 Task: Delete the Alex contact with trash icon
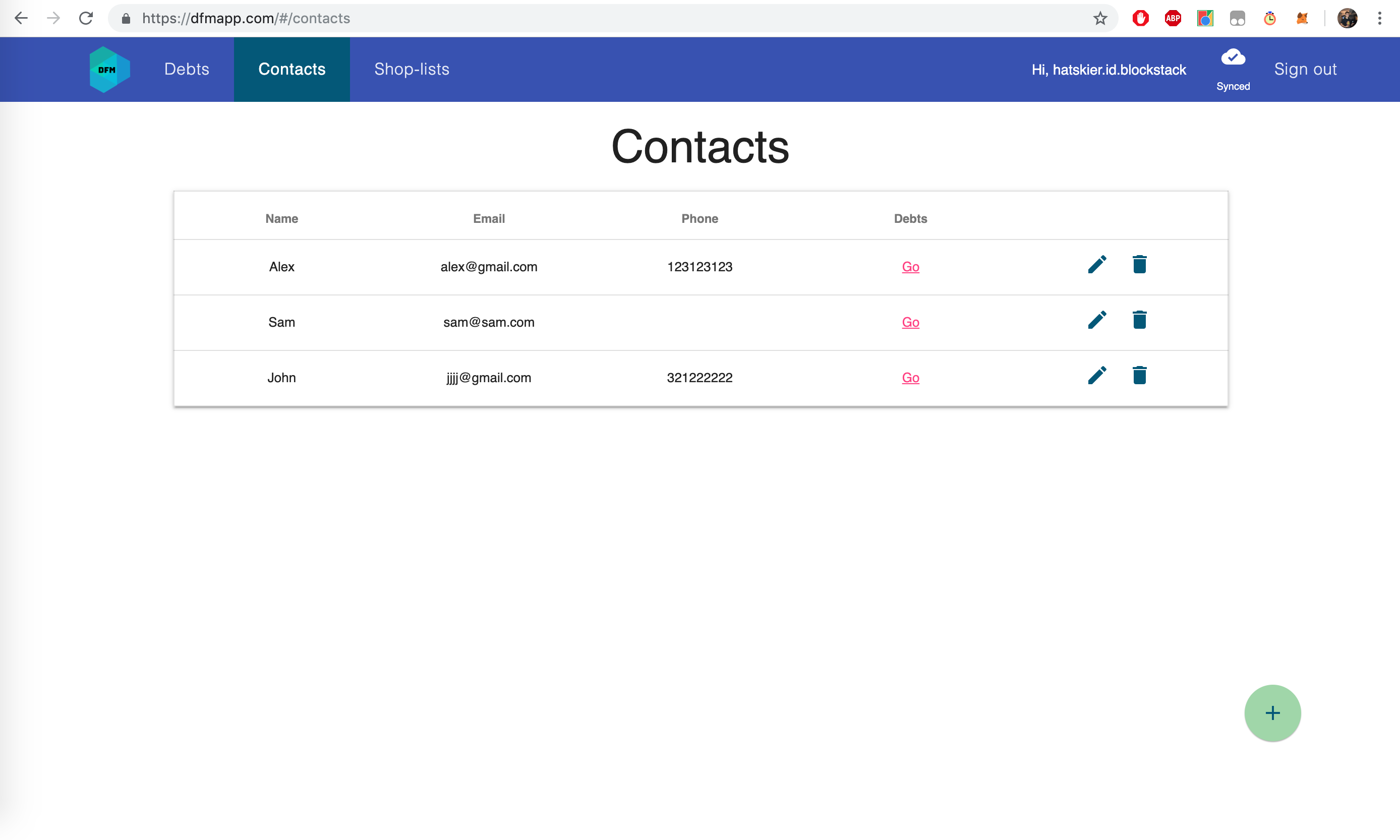click(x=1139, y=264)
